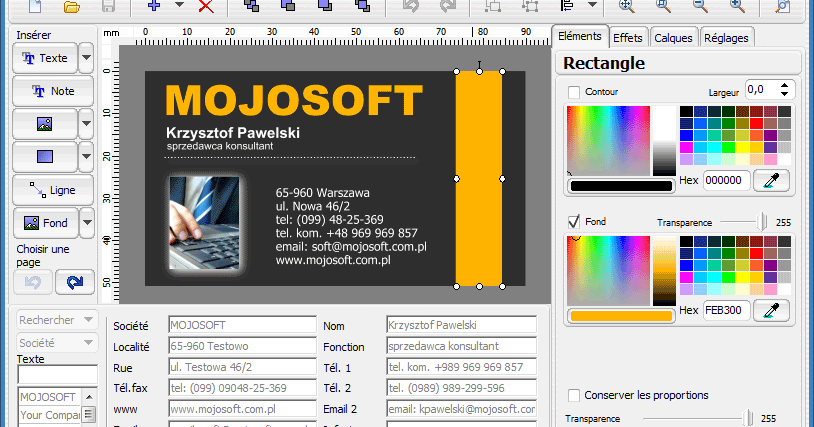Select MOJOSOFT in the Texte list
The width and height of the screenshot is (814, 427).
50,397
